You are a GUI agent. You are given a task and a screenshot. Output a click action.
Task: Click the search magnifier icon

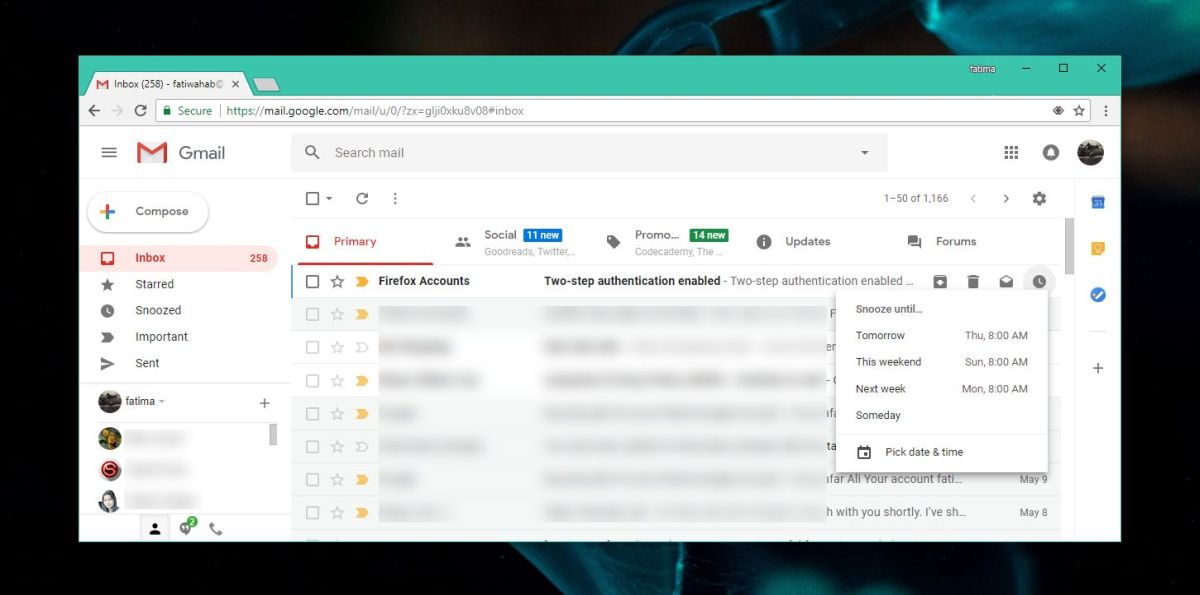point(312,152)
